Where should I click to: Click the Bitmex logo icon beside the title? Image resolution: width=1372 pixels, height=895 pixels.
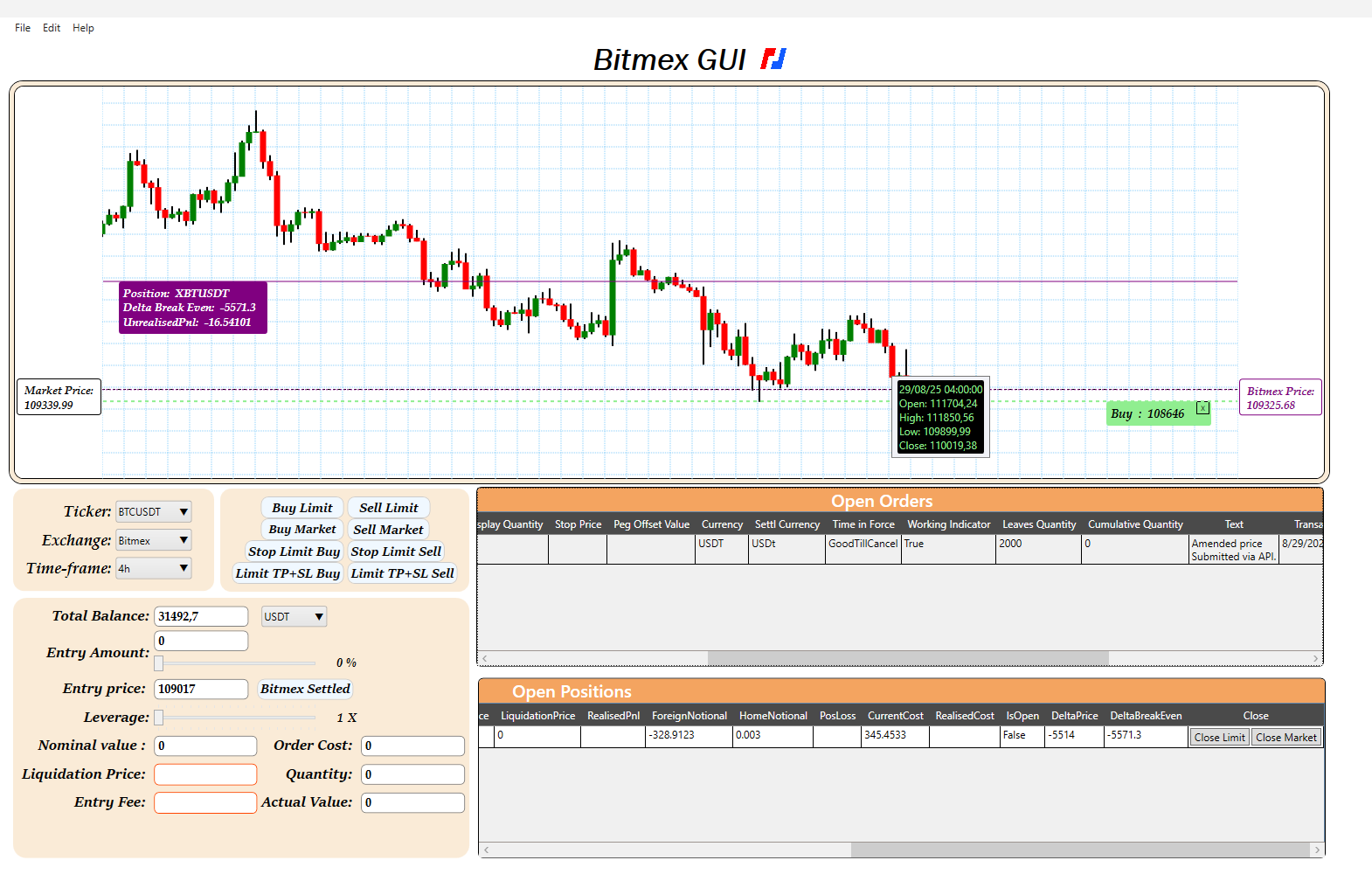(x=773, y=59)
